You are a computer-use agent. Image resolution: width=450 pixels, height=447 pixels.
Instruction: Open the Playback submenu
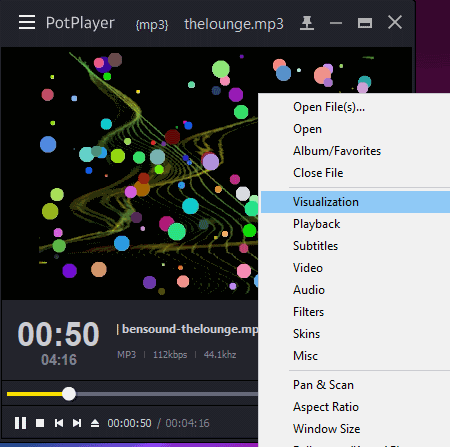click(x=355, y=224)
